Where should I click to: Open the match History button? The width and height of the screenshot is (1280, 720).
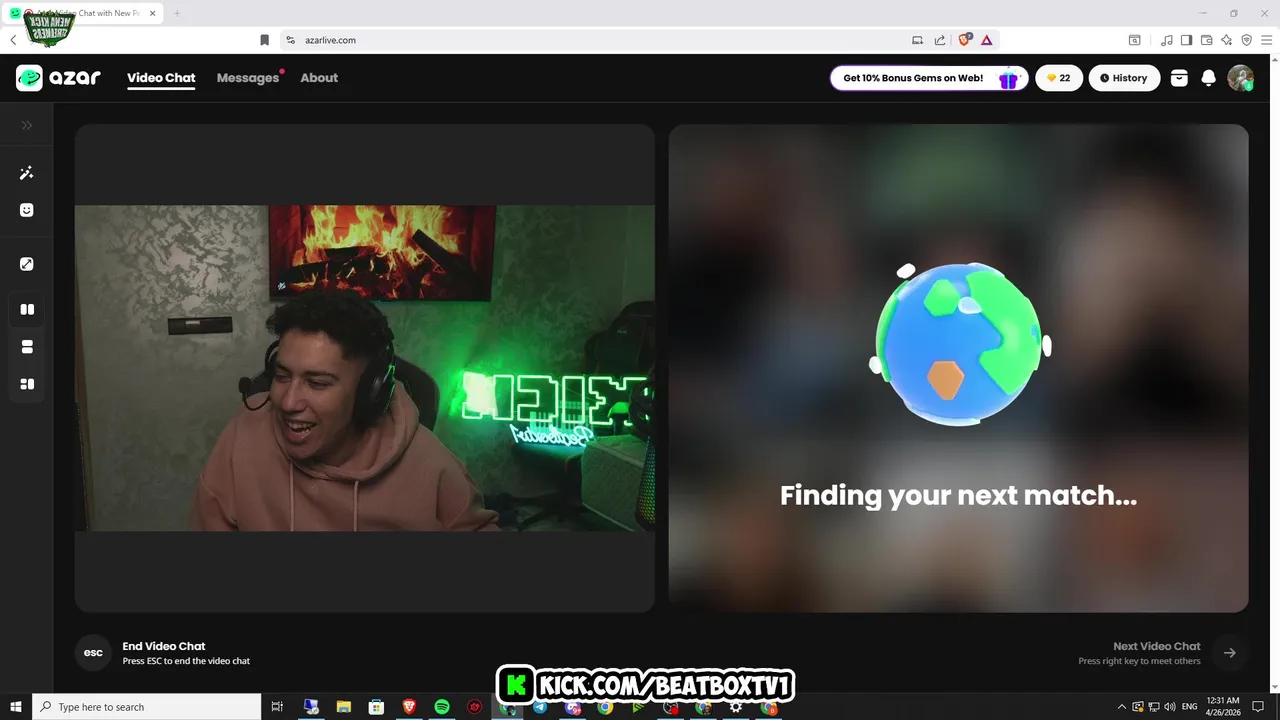pos(1124,78)
